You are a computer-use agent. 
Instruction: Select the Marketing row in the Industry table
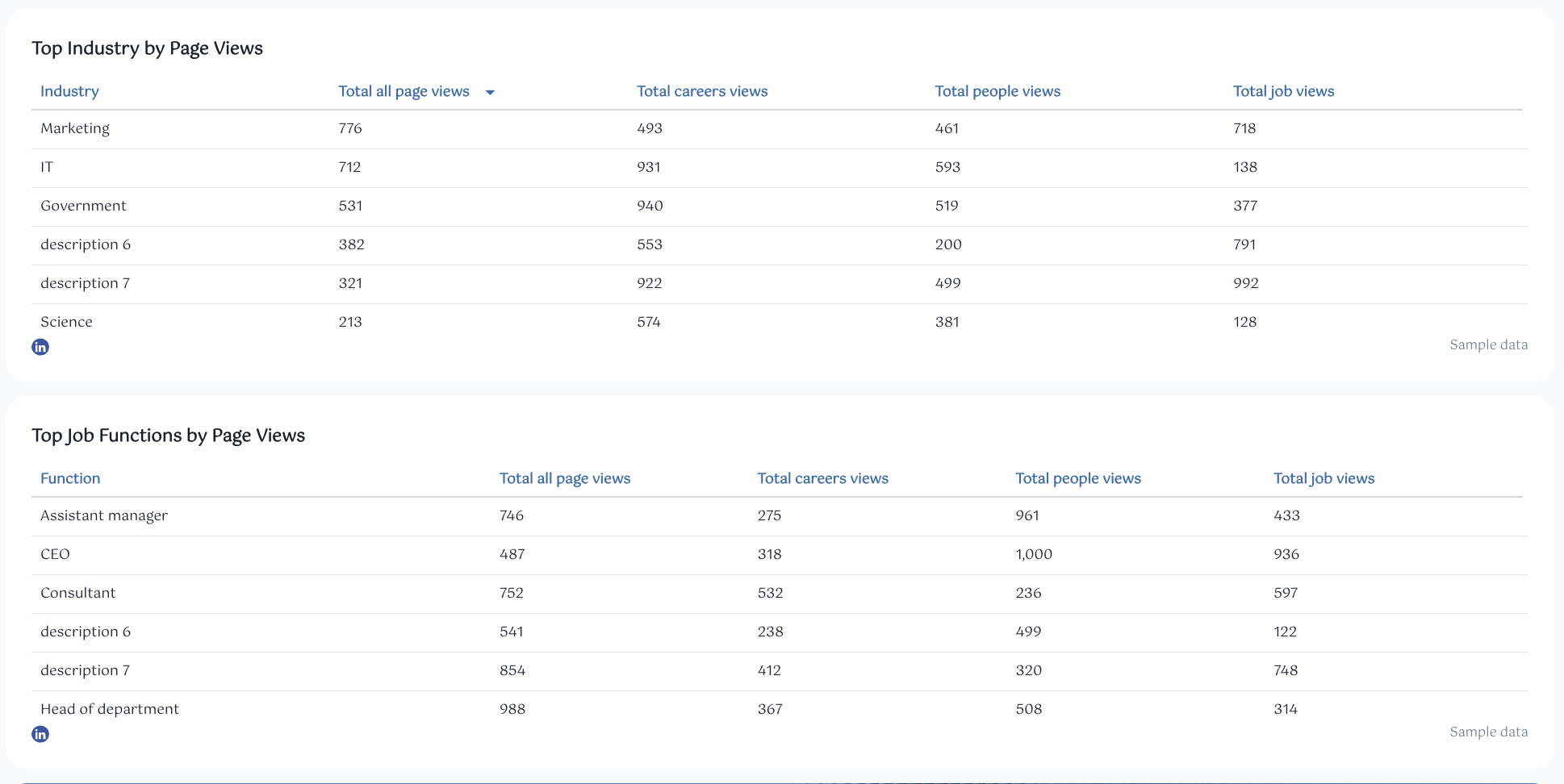pos(75,128)
